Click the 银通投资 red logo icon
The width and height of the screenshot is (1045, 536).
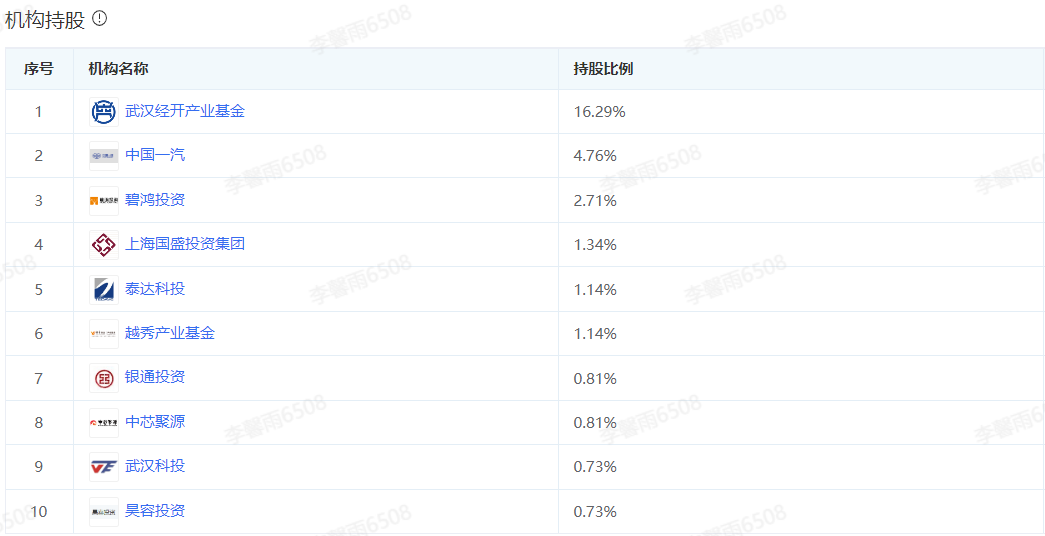pyautogui.click(x=104, y=378)
